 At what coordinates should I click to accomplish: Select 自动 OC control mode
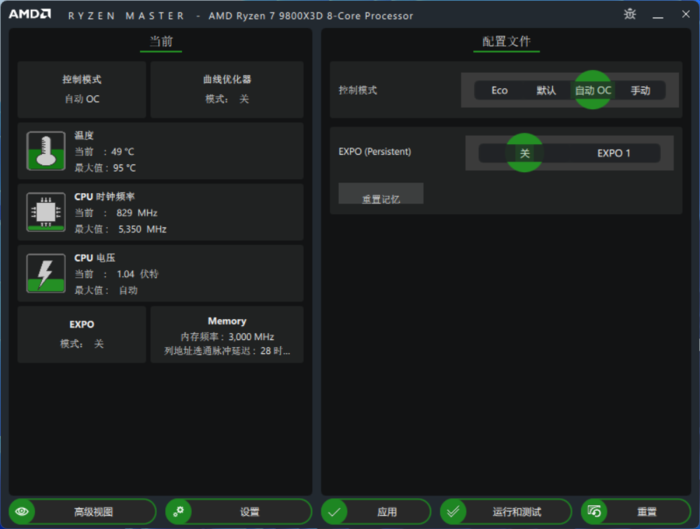click(593, 90)
